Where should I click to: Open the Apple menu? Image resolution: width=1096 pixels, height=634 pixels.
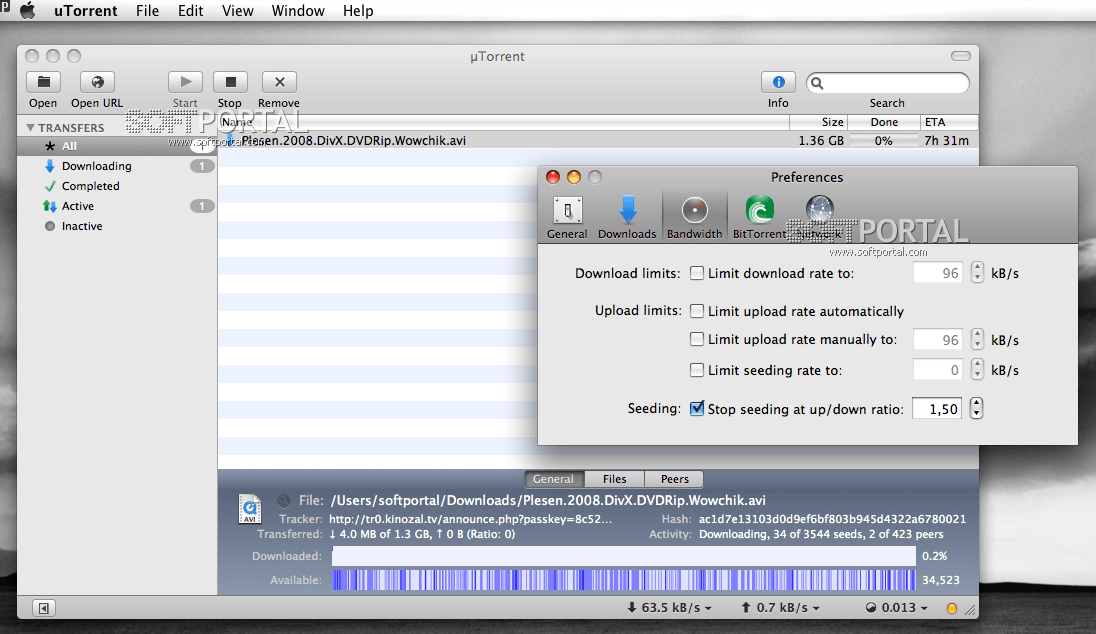[28, 10]
